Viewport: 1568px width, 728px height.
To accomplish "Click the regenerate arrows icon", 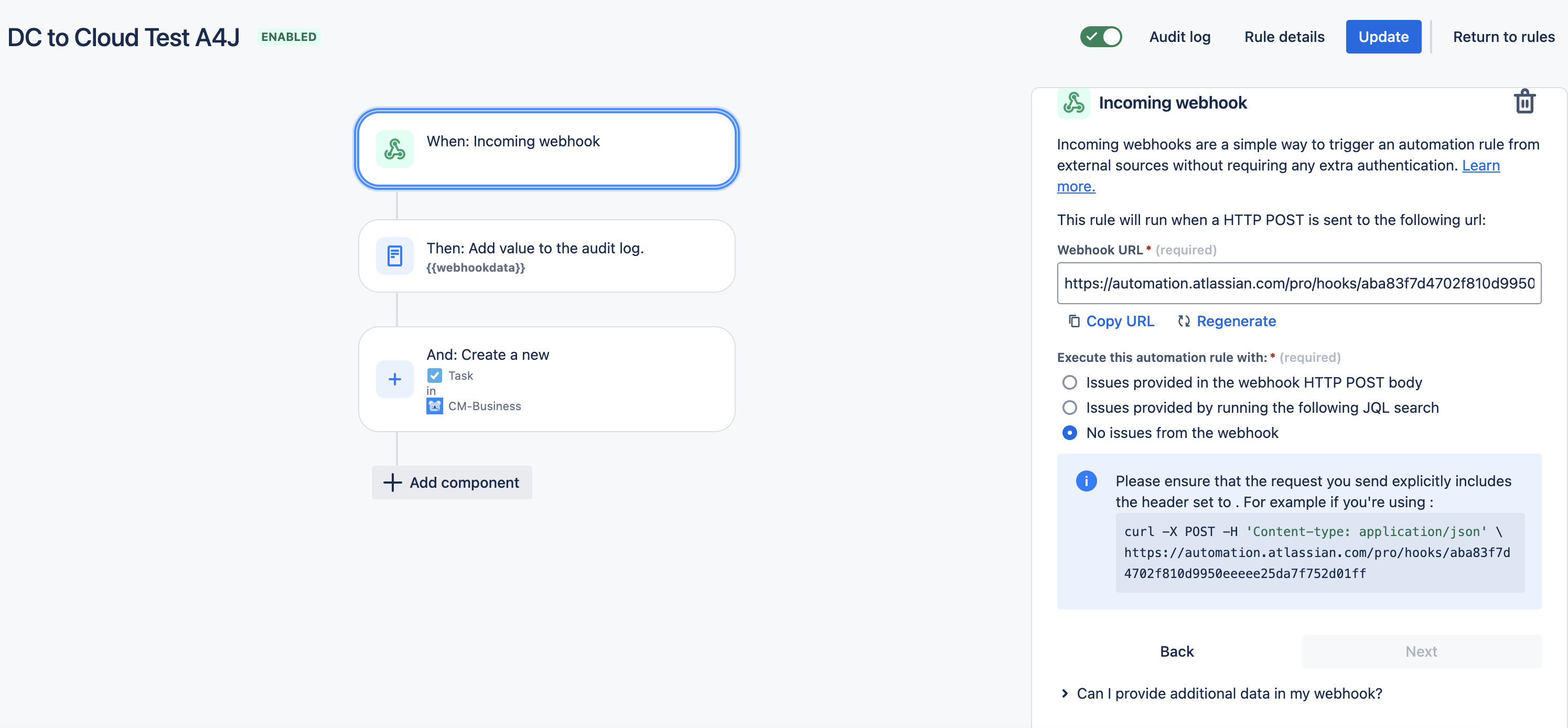I will (1184, 321).
